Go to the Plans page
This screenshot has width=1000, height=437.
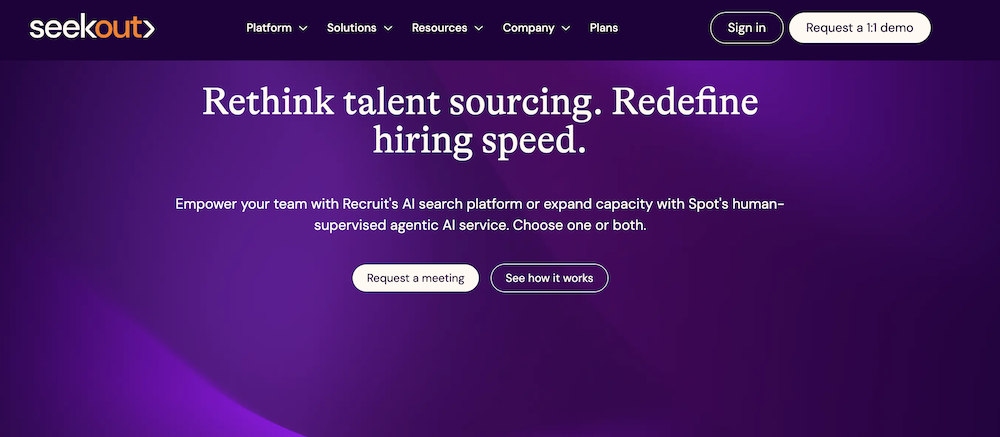pos(603,28)
